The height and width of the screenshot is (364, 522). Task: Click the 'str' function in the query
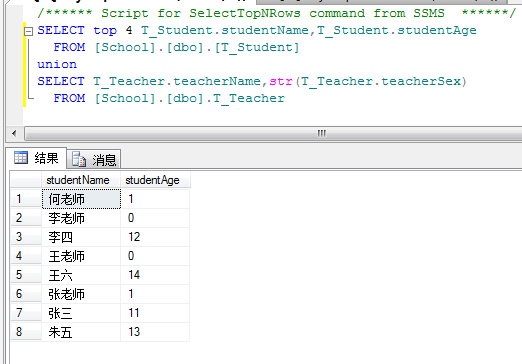[x=281, y=81]
